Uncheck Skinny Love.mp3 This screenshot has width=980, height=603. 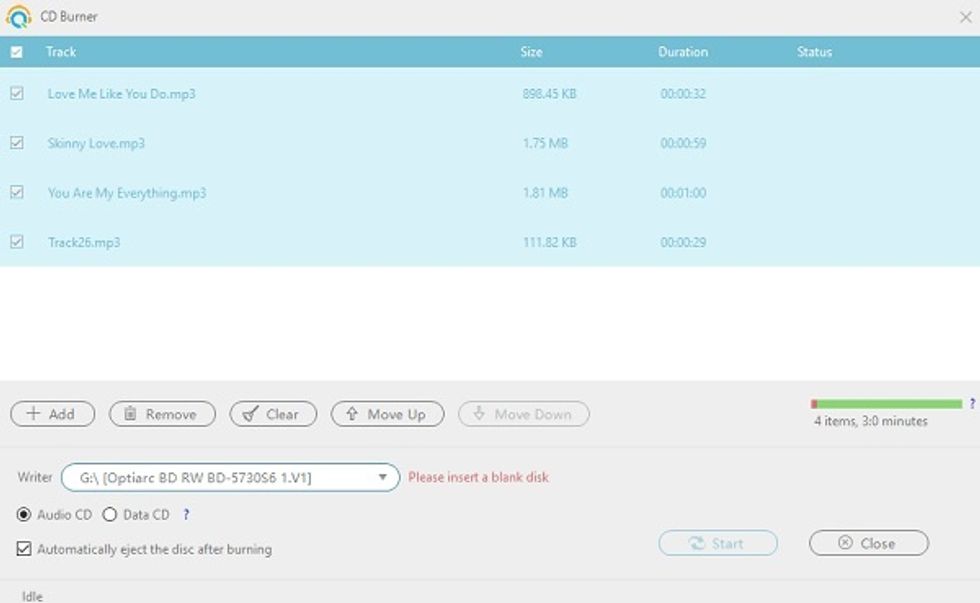coord(17,143)
